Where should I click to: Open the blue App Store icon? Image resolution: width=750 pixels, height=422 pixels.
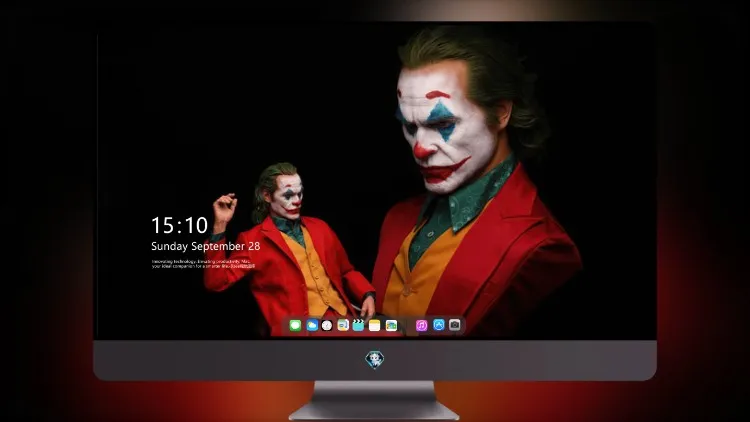[x=439, y=325]
